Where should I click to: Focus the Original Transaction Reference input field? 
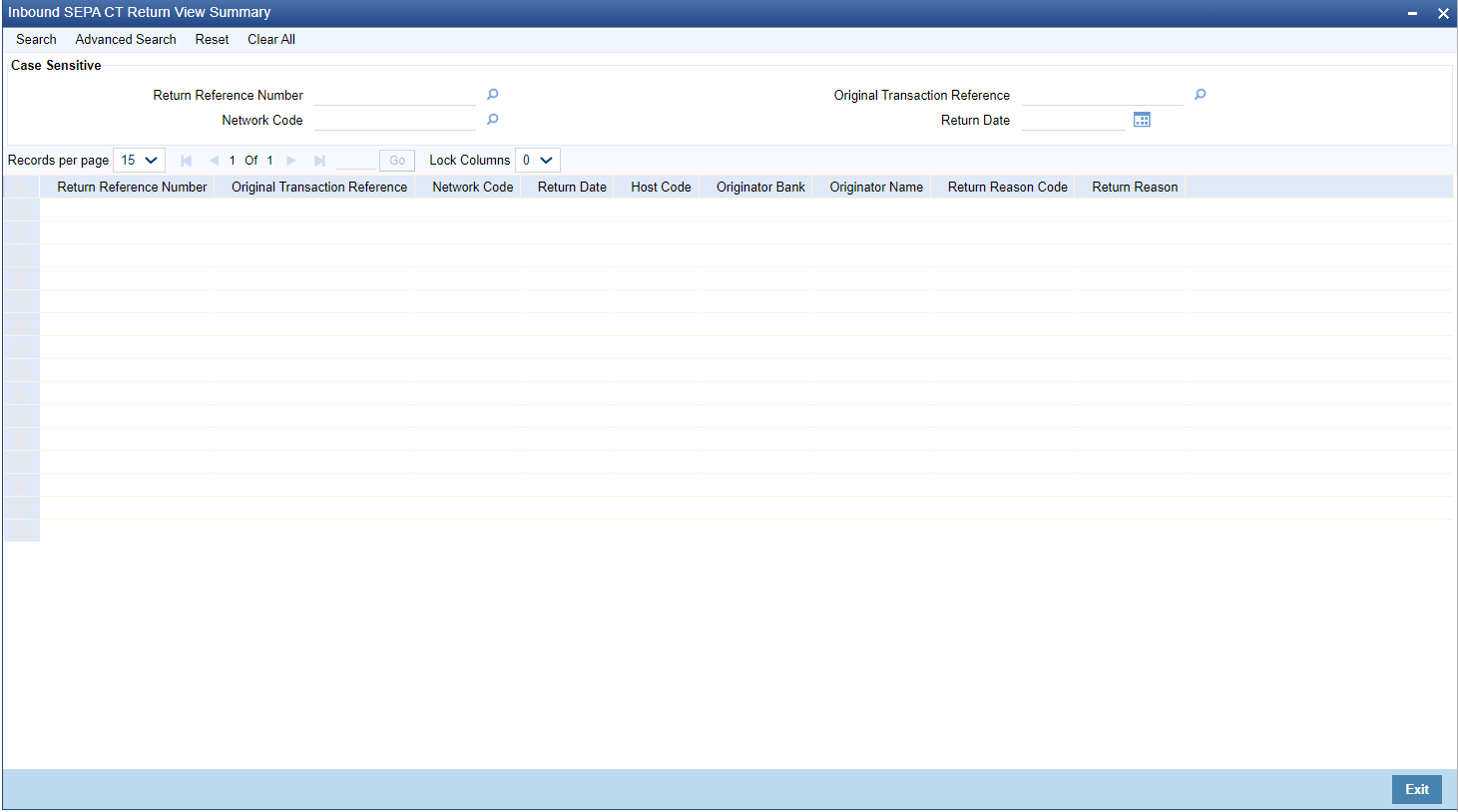point(1103,95)
